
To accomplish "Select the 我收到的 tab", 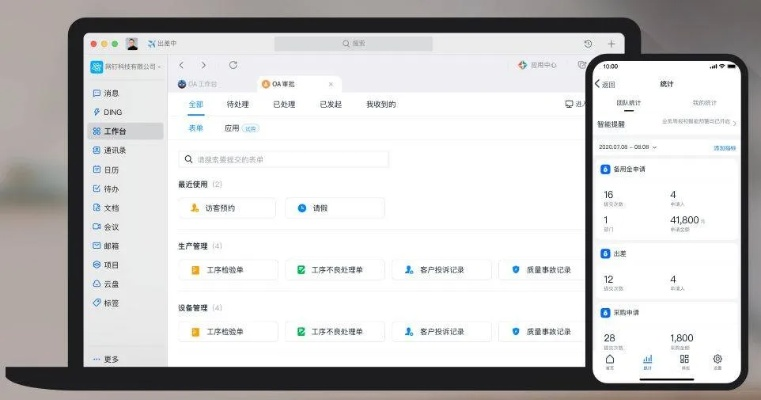I will pyautogui.click(x=380, y=104).
